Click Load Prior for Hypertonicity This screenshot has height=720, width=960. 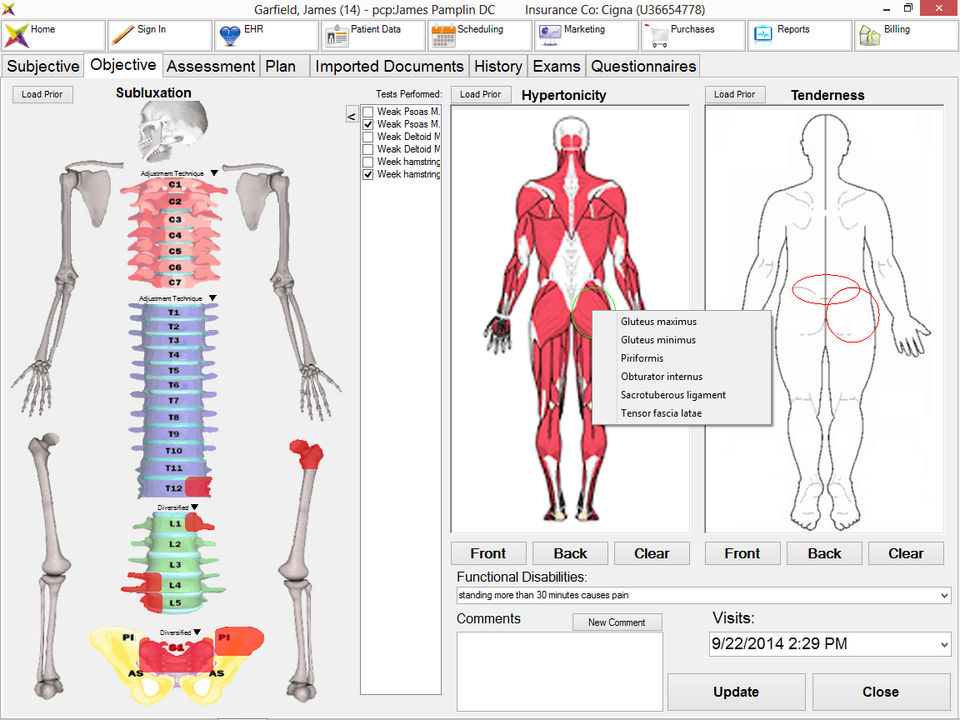click(x=481, y=94)
